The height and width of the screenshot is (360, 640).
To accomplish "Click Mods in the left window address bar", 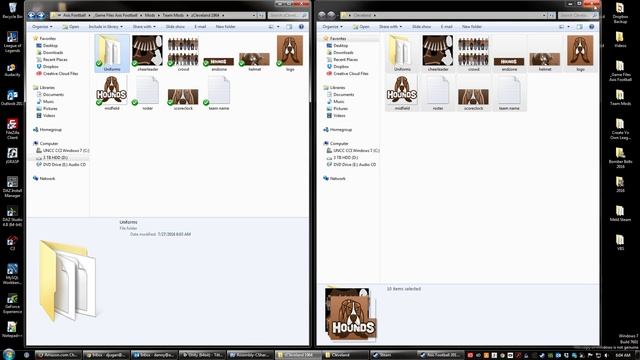I will click(150, 15).
